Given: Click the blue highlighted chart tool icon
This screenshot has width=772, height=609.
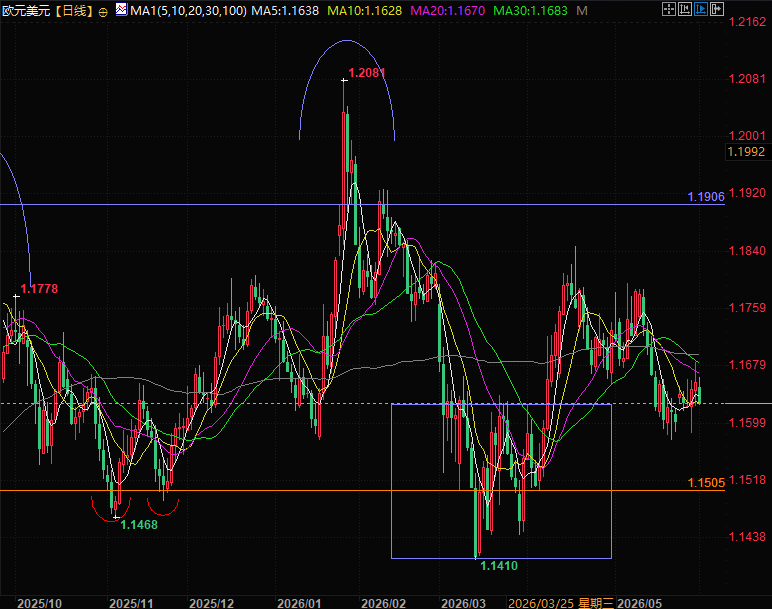Looking at the screenshot, I should tap(701, 9).
